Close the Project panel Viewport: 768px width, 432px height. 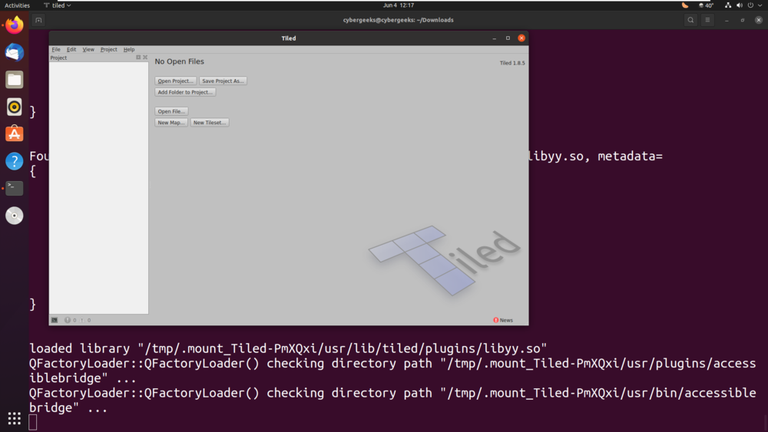[x=145, y=57]
